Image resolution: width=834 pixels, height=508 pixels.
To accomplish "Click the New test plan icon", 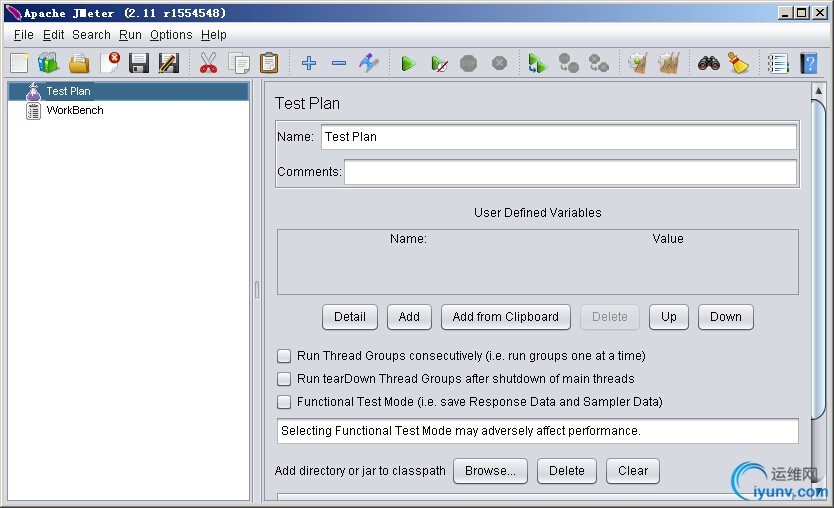I will coord(19,63).
